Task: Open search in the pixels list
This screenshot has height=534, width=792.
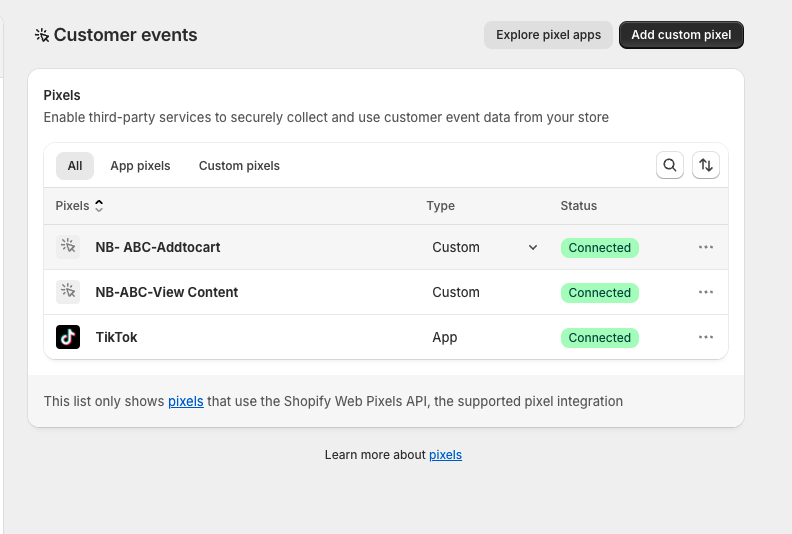Action: click(670, 165)
